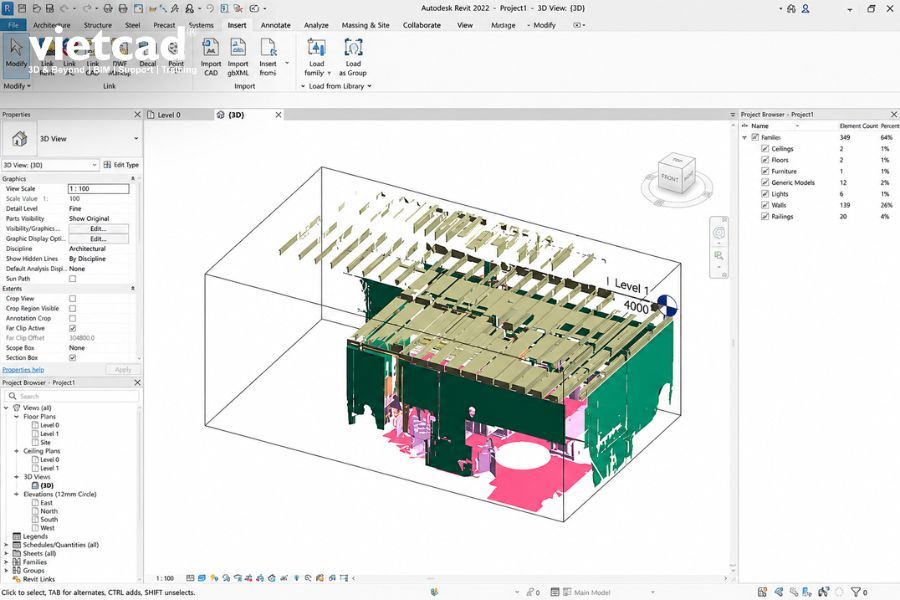Click the zoom region icon on navigation bar

[719, 256]
